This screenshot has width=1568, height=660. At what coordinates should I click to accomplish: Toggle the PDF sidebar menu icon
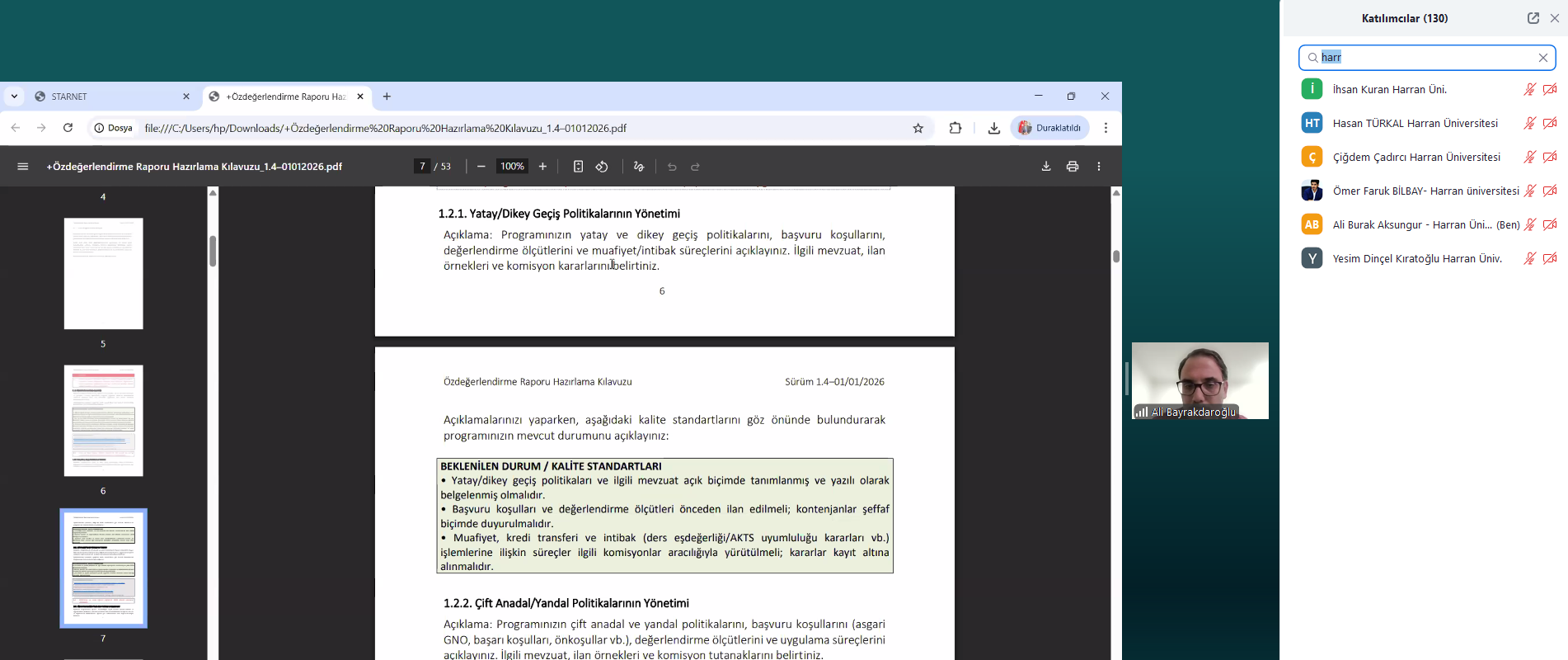(23, 167)
